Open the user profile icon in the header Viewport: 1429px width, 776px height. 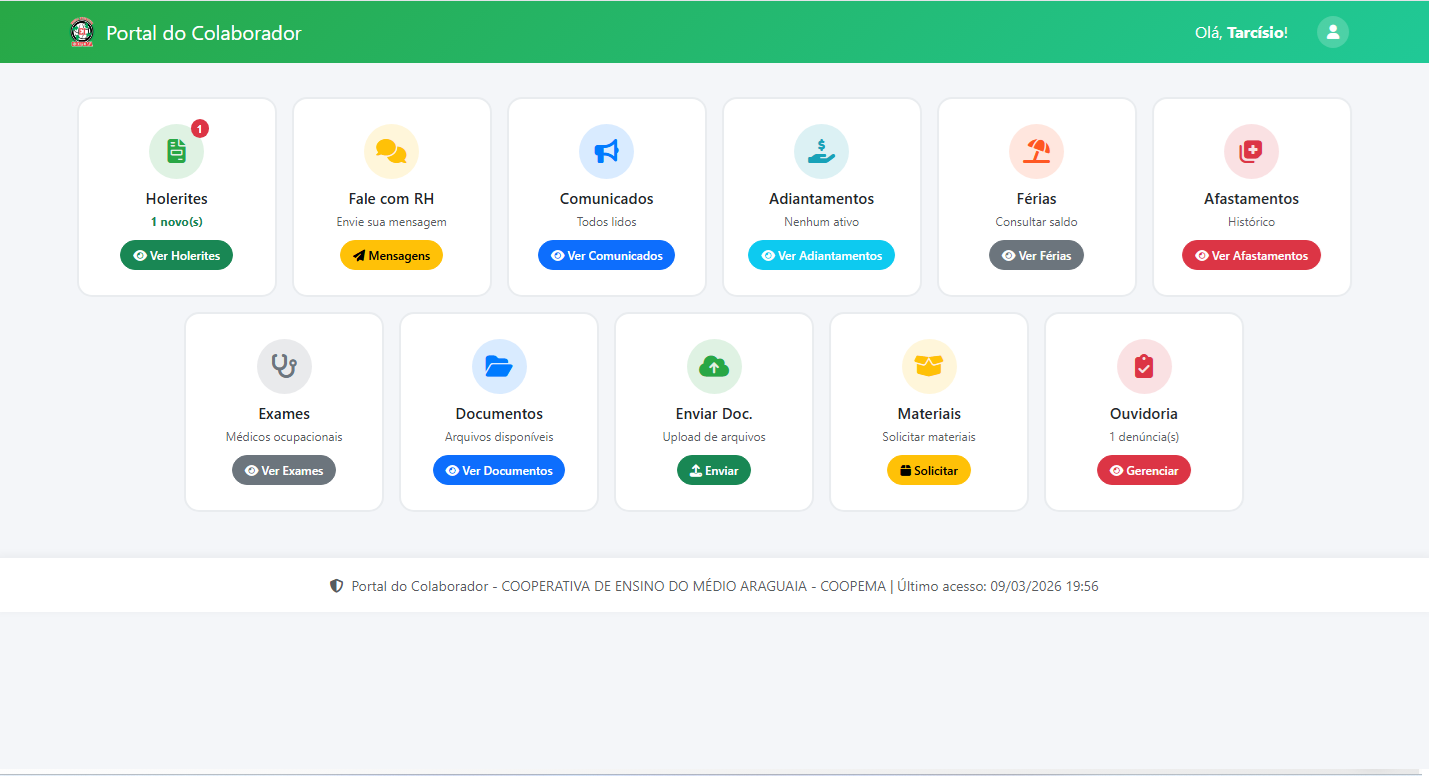1333,31
